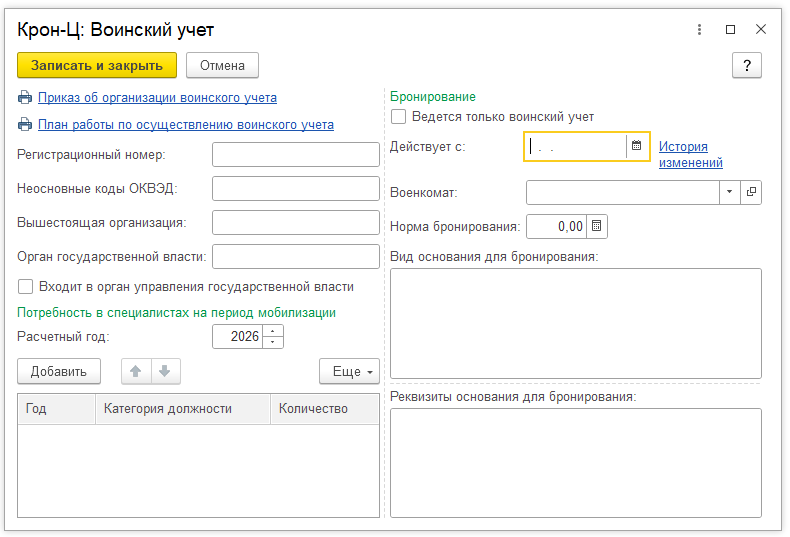Viewport: 790px width, 537px height.
Task: Check Входит в орган управления государственной власти
Action: pos(25,287)
